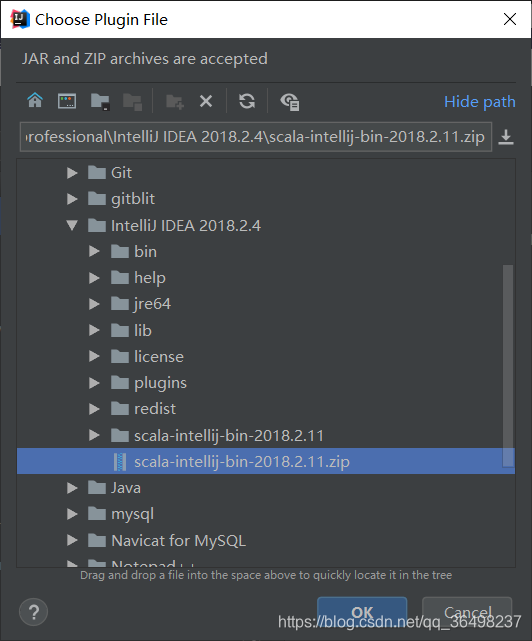Expand the mysql folder
This screenshot has height=641, width=532.
72,514
